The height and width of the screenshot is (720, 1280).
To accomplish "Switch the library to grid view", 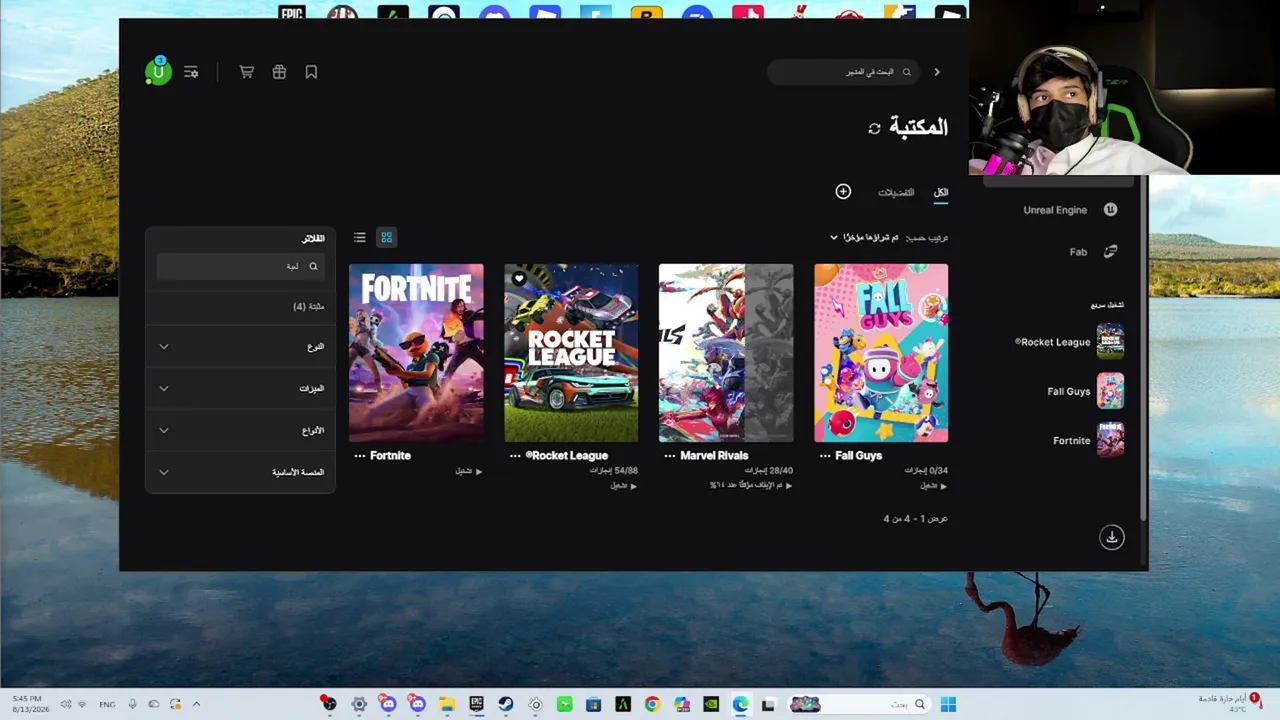I will [x=386, y=237].
